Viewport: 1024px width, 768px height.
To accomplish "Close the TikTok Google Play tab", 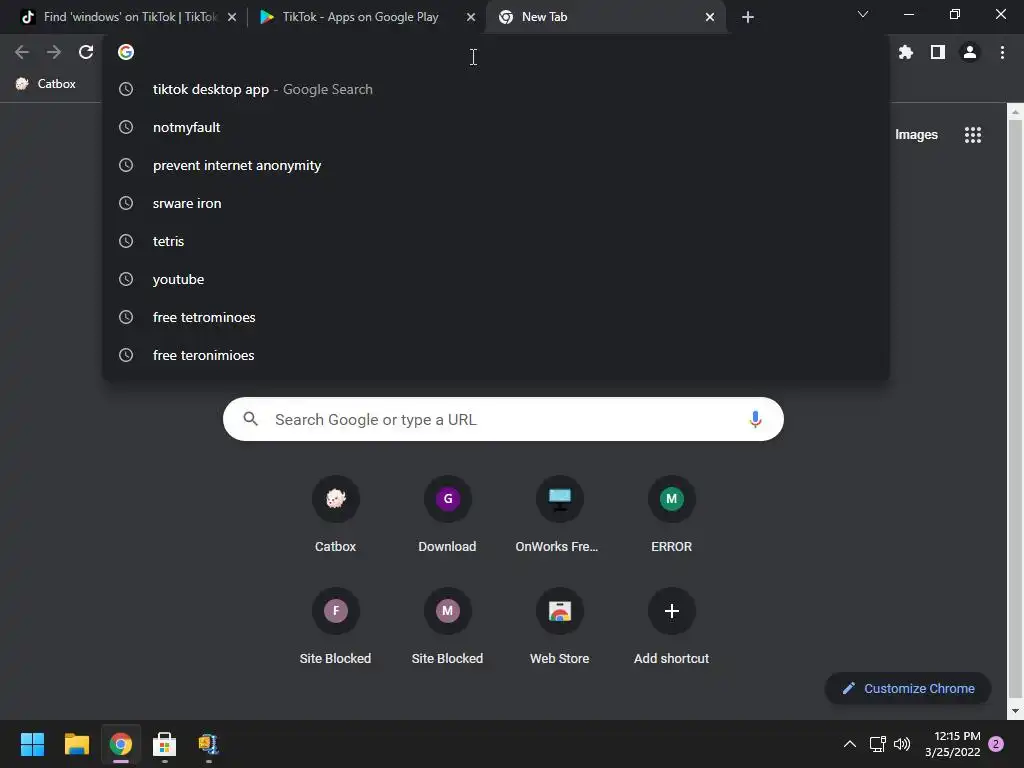I will 471,18.
